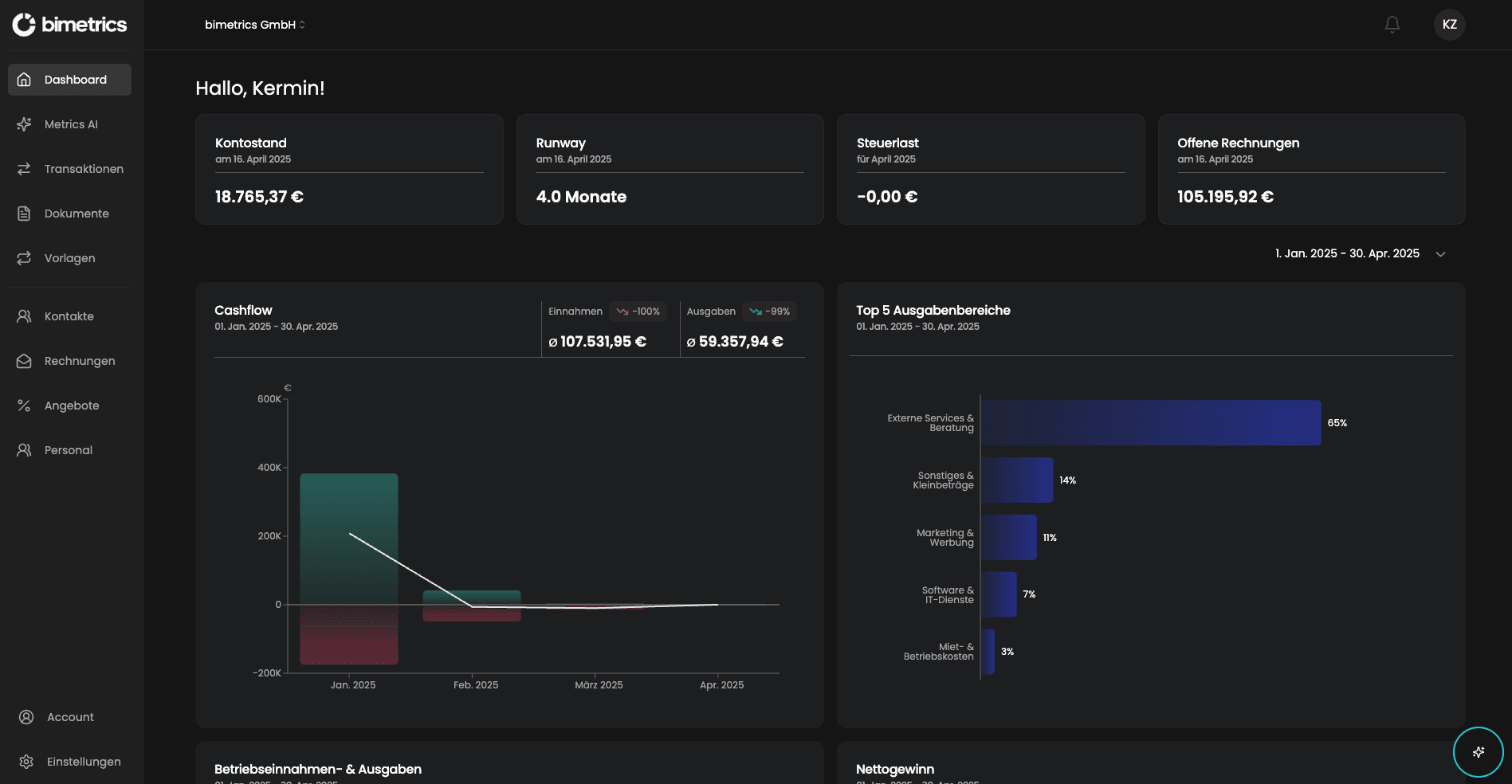Open Transaktionen from the sidebar
This screenshot has width=1512, height=784.
pos(24,169)
